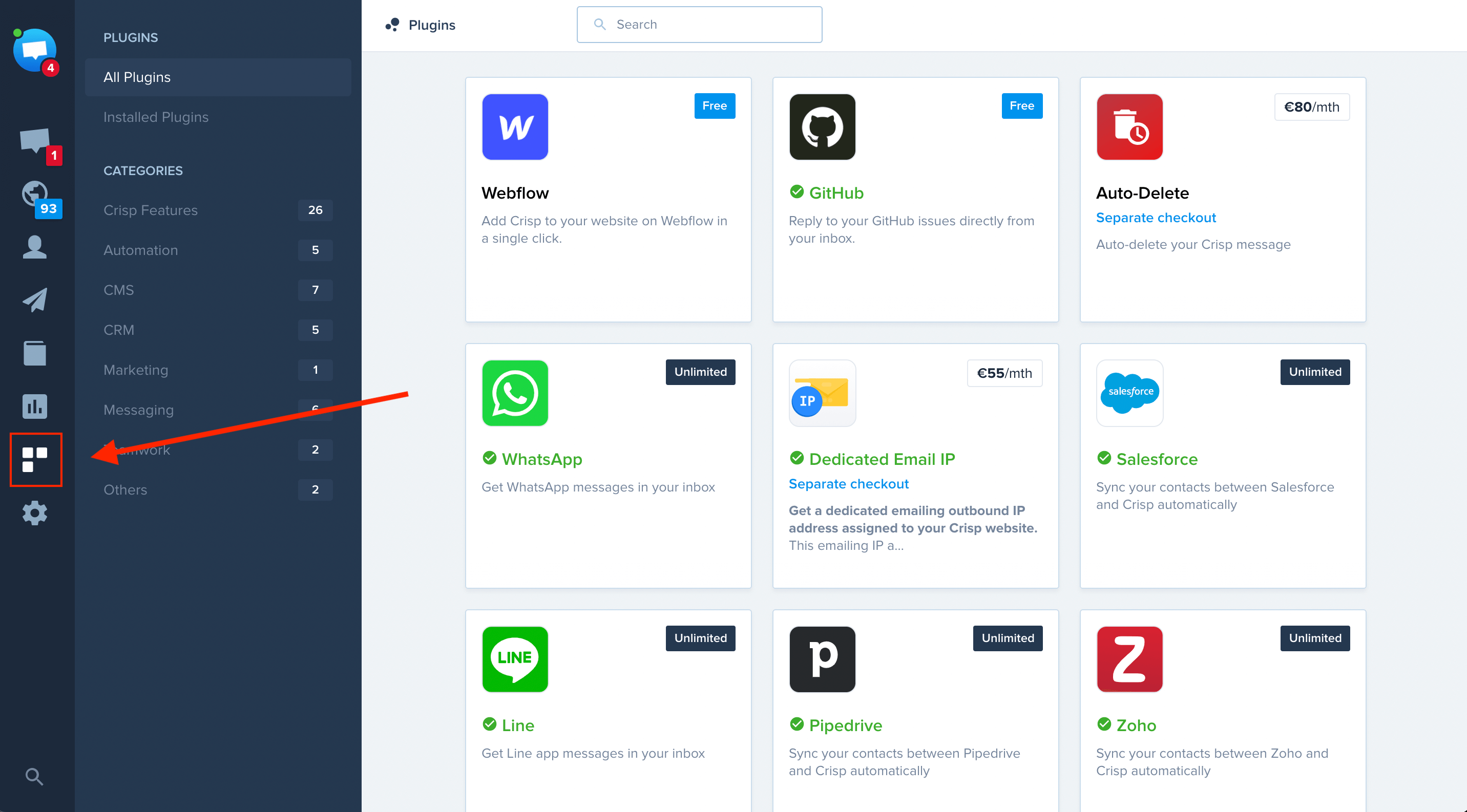Open the Inbox conversations icon
1467x812 pixels.
click(x=35, y=141)
